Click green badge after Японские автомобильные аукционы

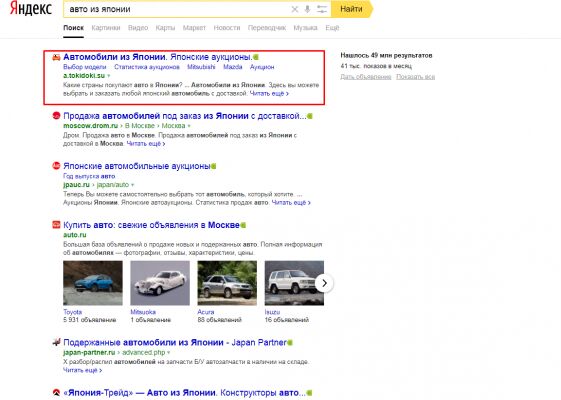click(214, 166)
